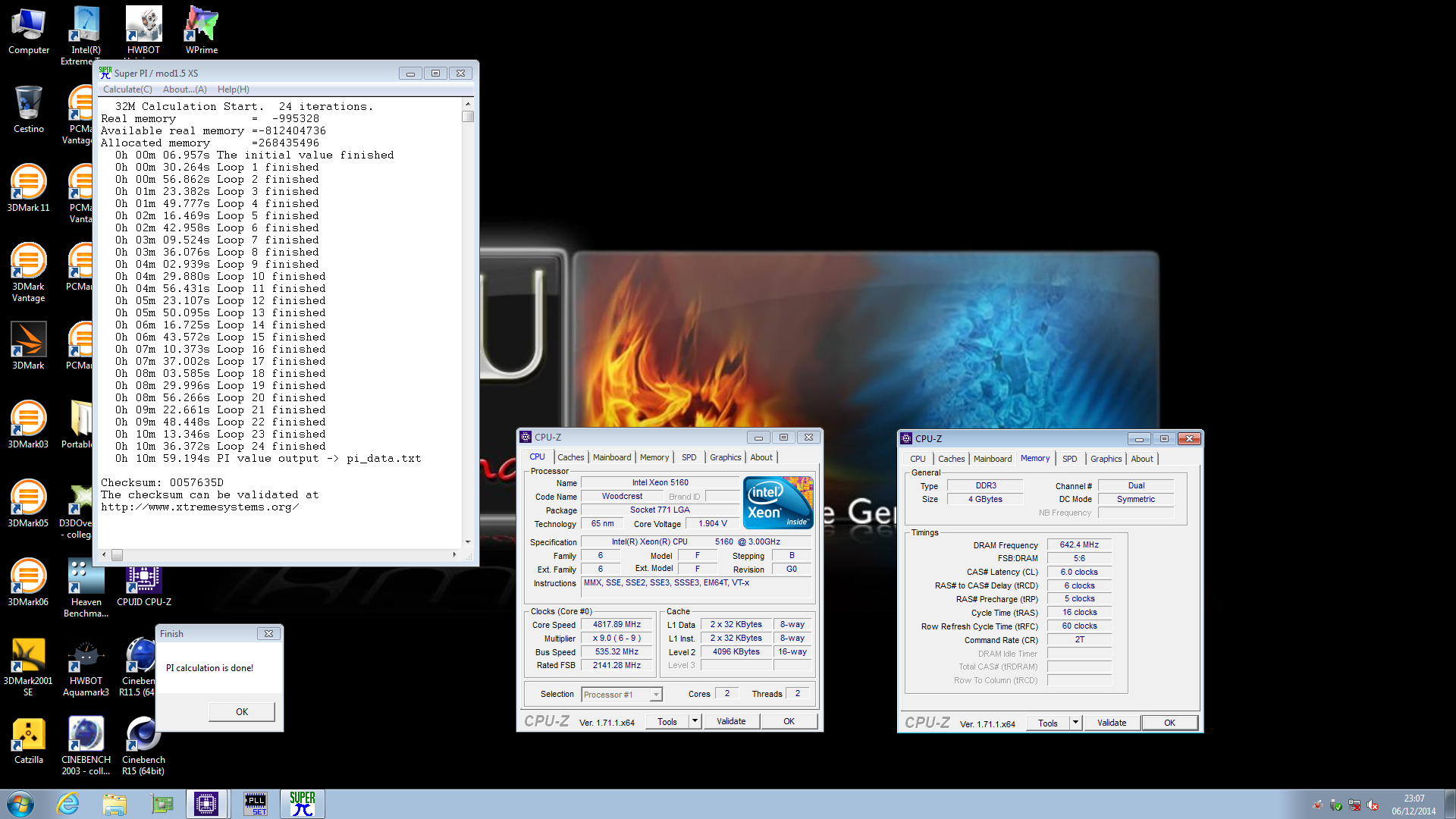Click the Intel Xeon inside logo
Screen dimensions: 1456x819
coord(778,502)
